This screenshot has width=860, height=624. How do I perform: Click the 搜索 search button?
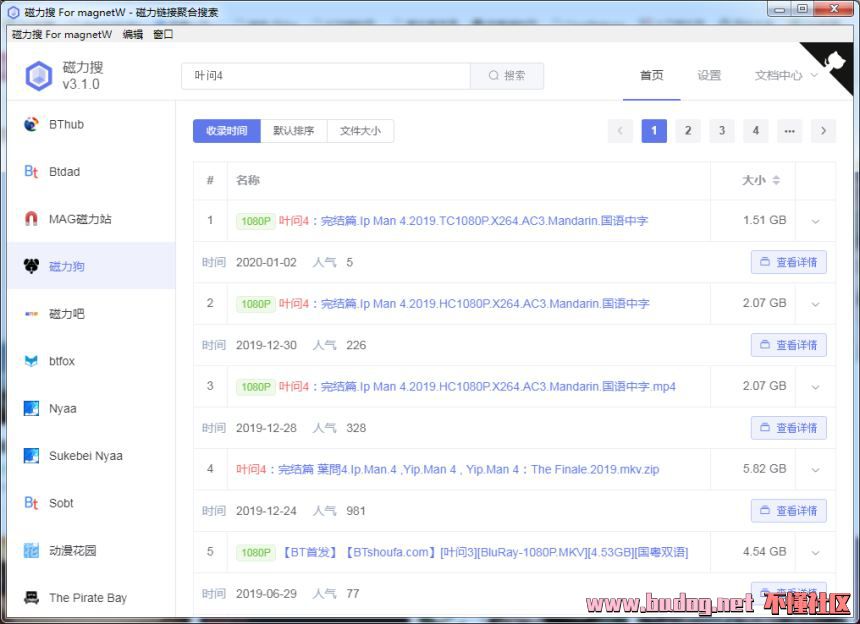(x=507, y=76)
